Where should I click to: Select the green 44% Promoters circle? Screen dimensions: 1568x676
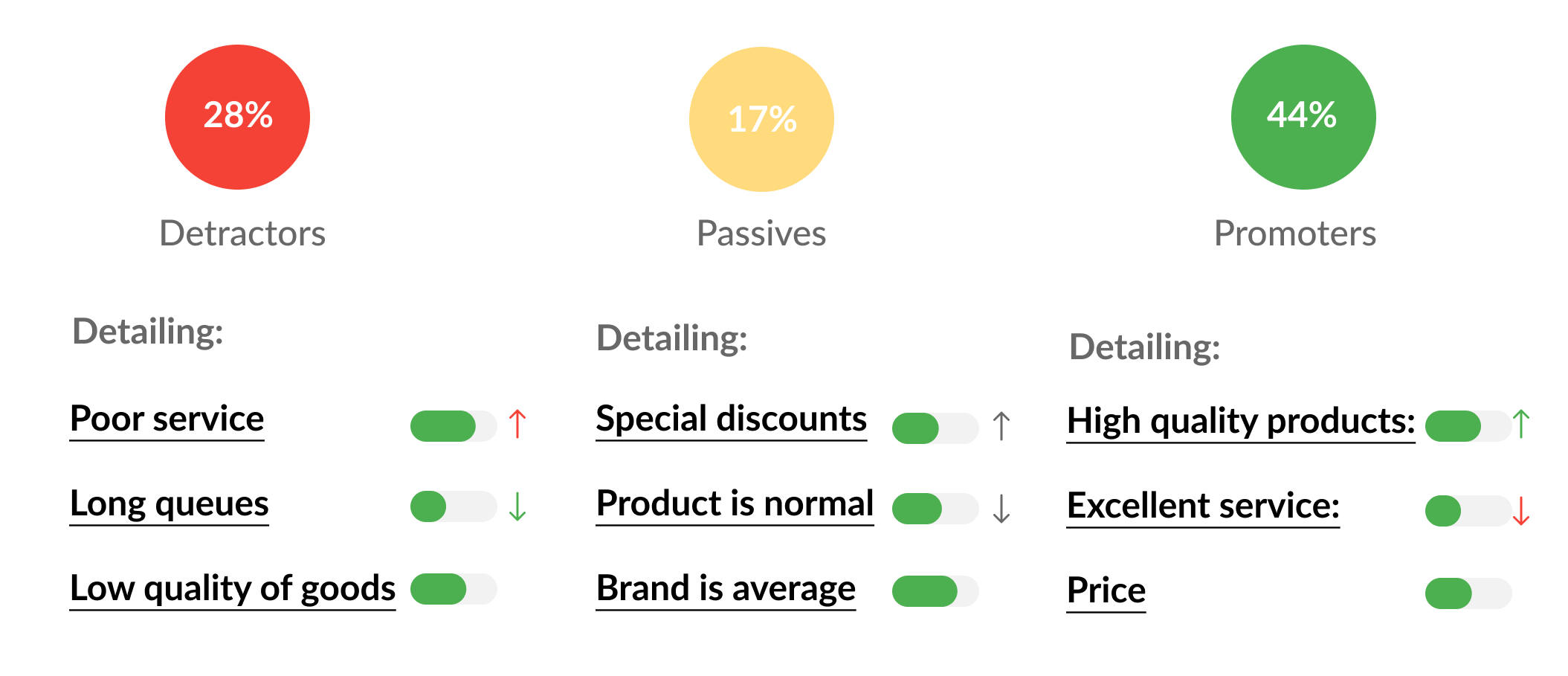click(x=1303, y=117)
